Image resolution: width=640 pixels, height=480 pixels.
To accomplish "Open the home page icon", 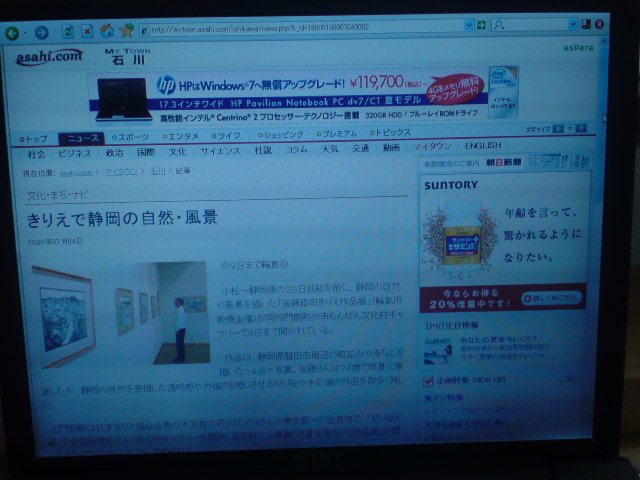I will pos(107,31).
